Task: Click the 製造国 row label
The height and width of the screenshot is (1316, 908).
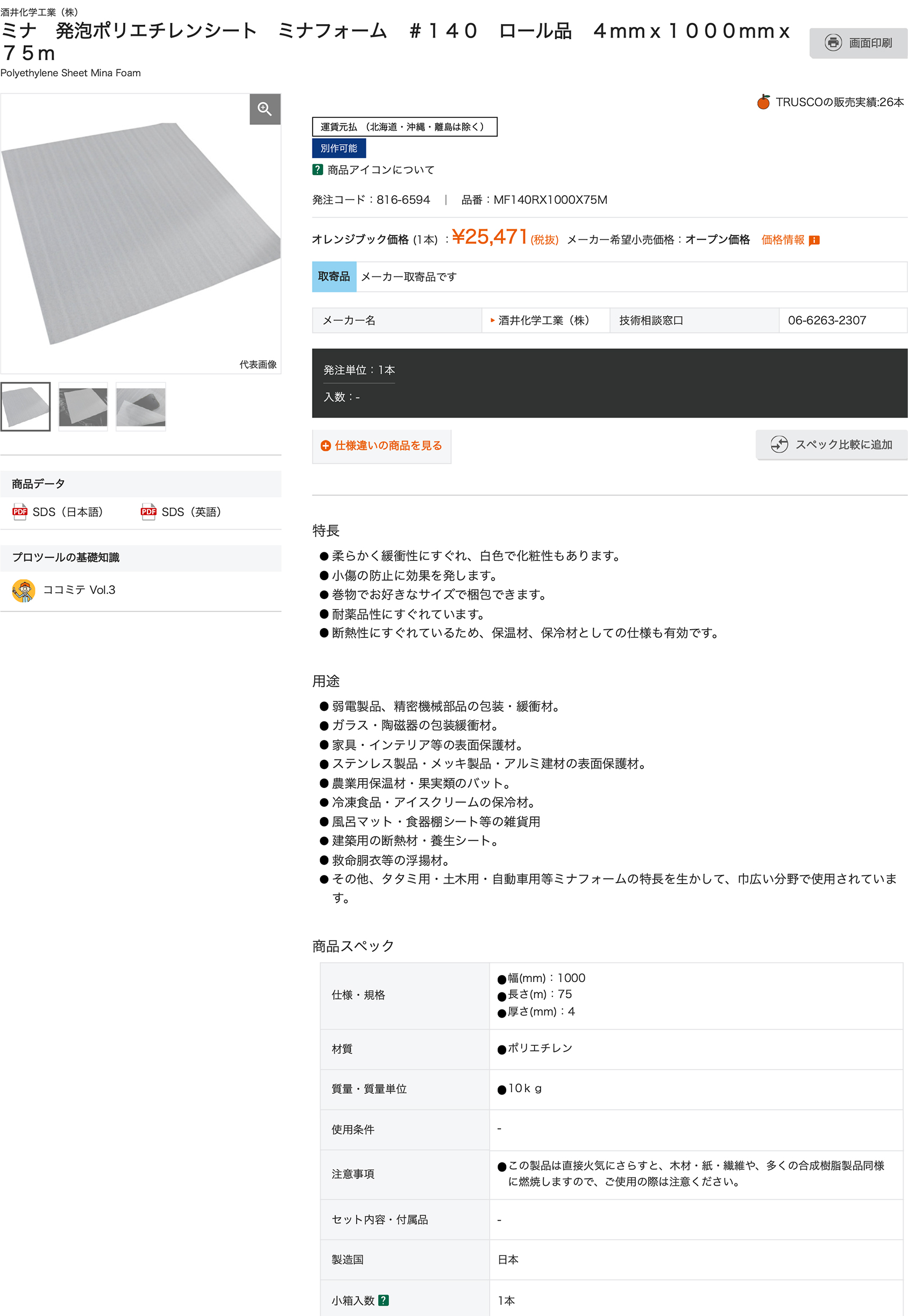Action: (347, 1260)
